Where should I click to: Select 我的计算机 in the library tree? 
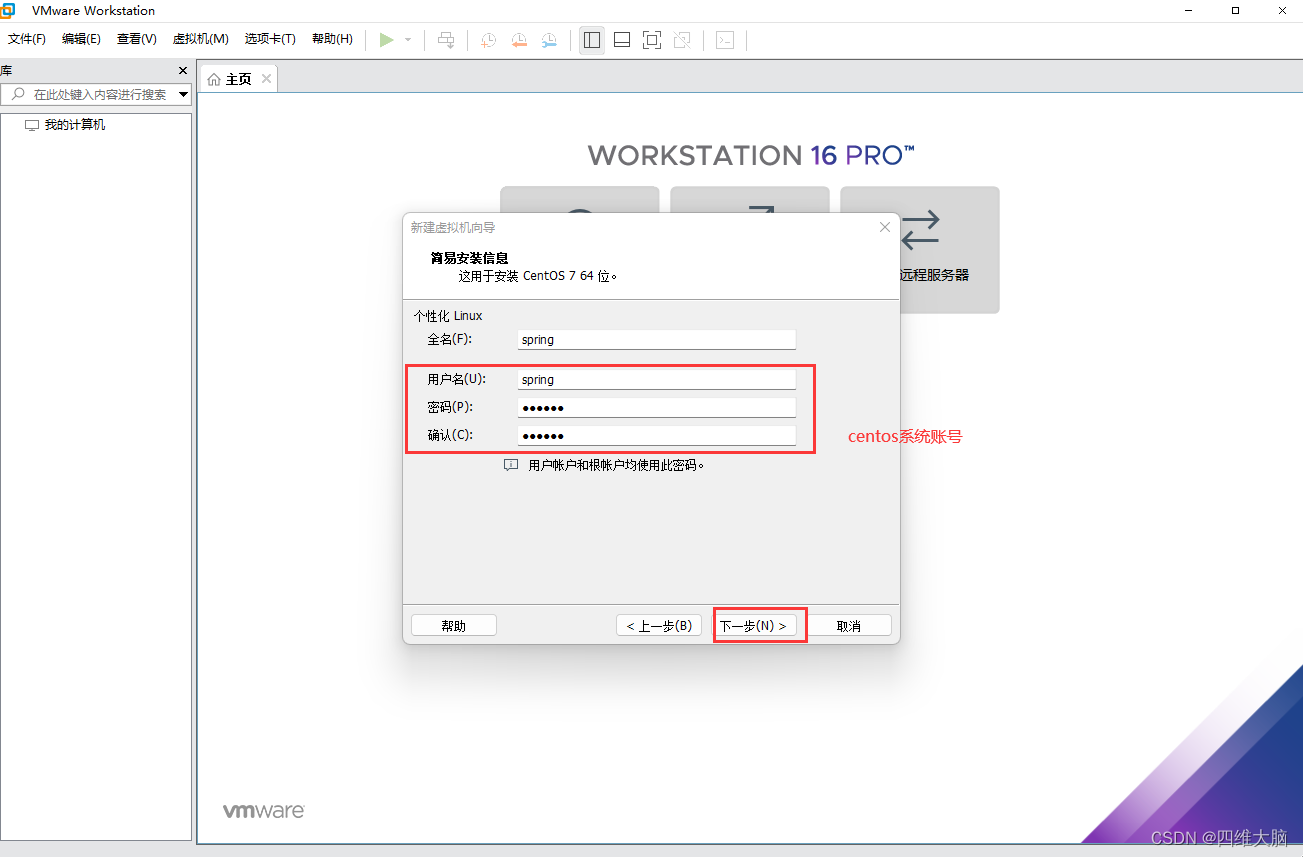click(x=74, y=125)
